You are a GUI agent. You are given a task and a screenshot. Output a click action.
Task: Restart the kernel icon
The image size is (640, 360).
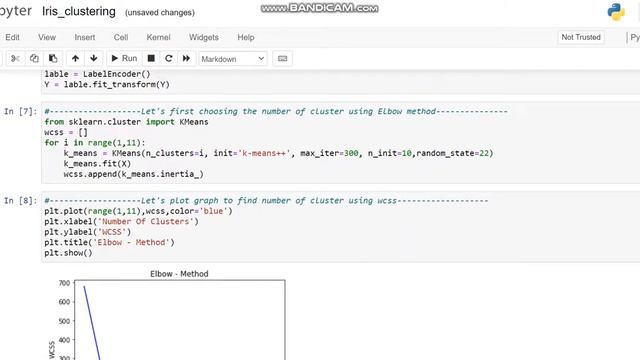click(x=169, y=59)
